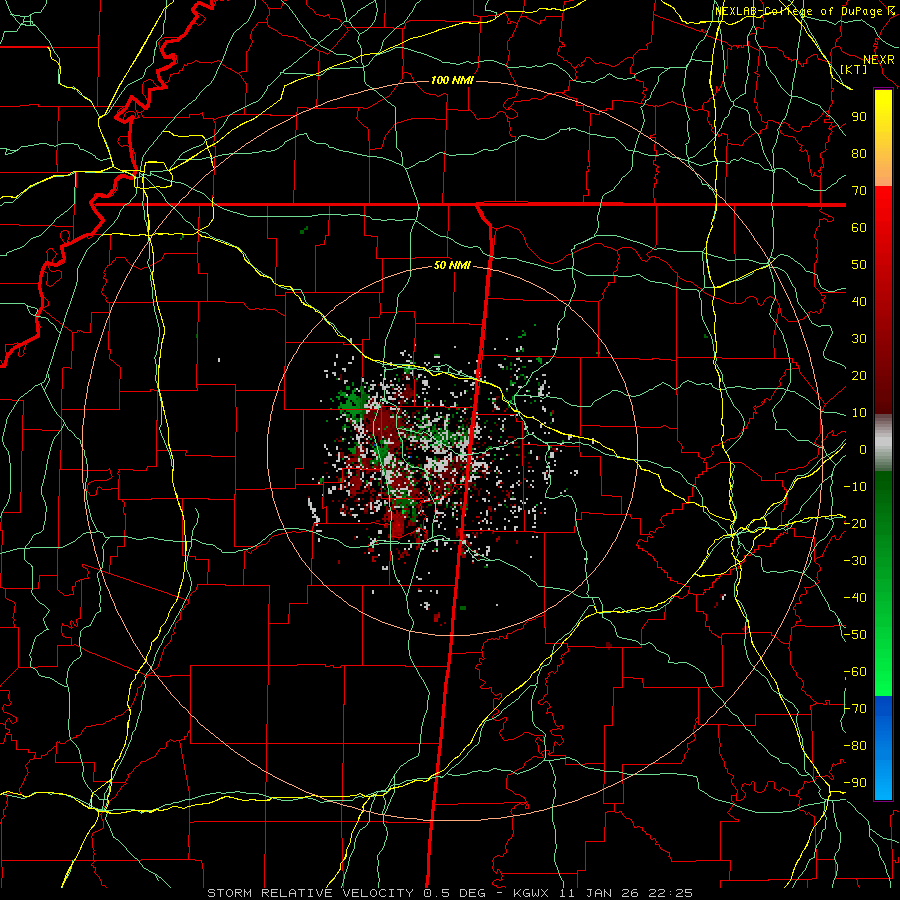The width and height of the screenshot is (900, 900).
Task: Click the "-70" scale value
Action: (855, 709)
